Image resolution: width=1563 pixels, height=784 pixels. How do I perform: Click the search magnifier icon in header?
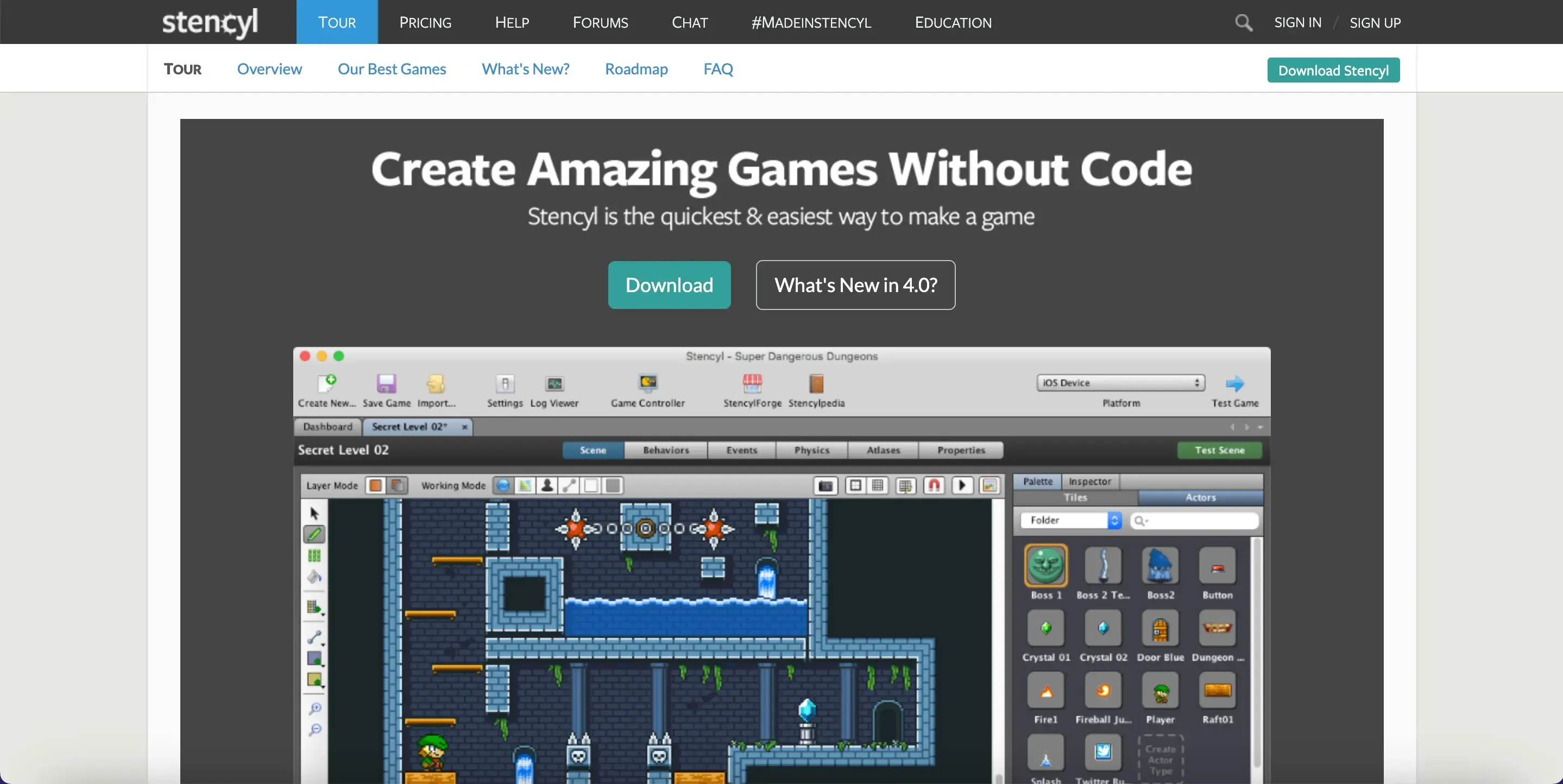pos(1243,22)
